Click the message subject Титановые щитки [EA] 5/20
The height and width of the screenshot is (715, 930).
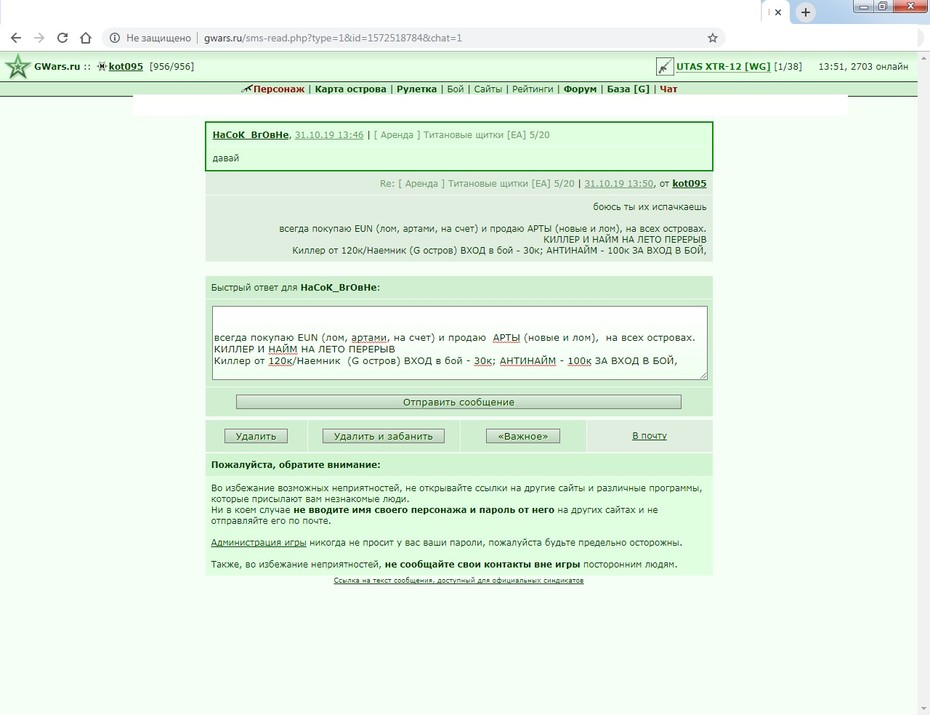coord(486,135)
